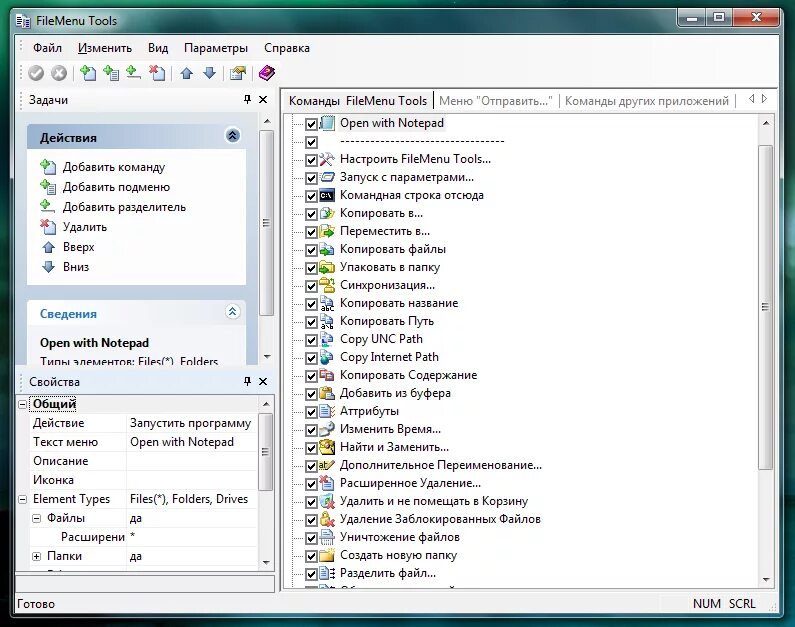Click the Options toolbar icon

(238, 73)
